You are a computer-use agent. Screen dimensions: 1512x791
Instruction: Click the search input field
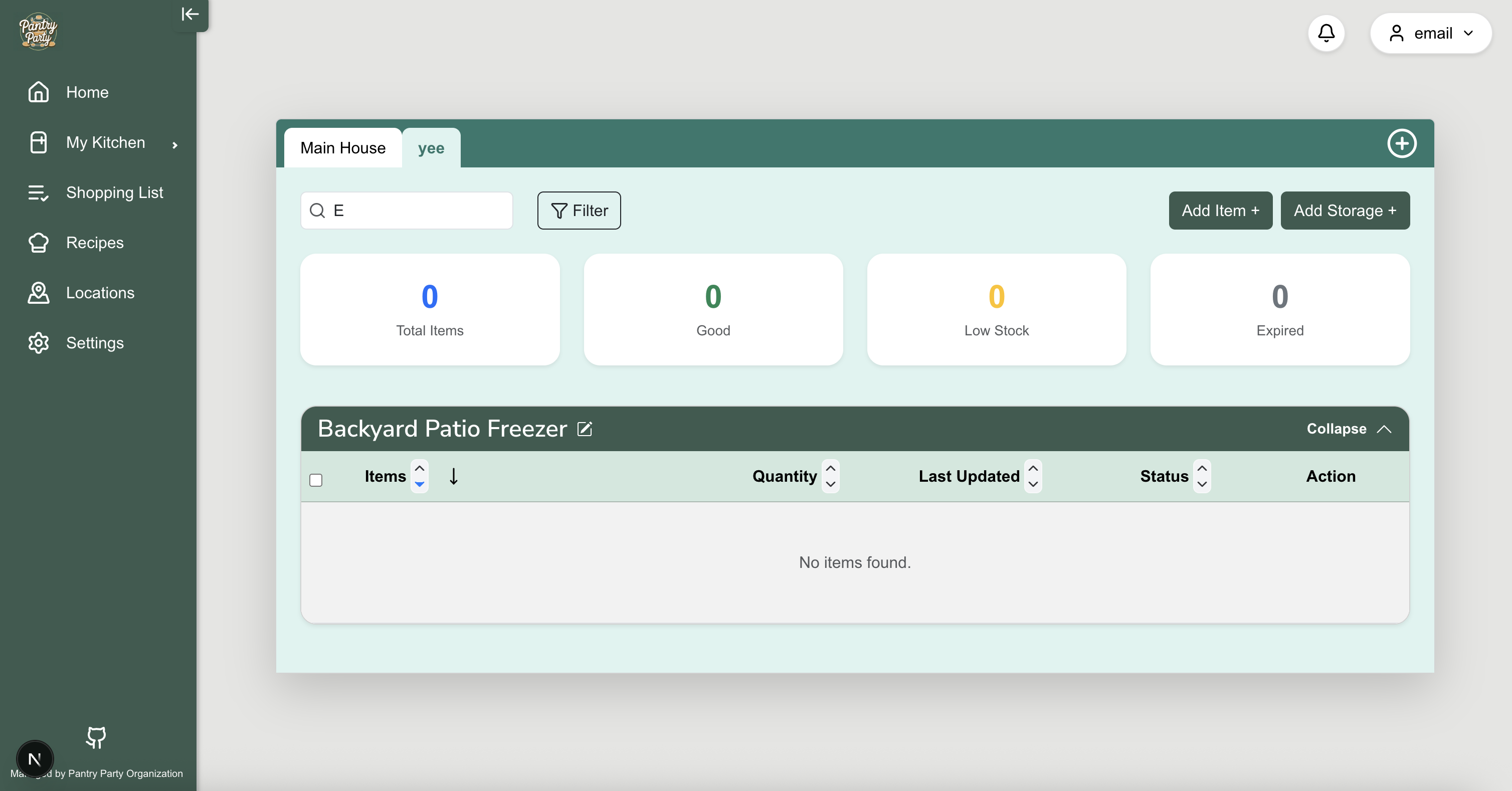pyautogui.click(x=407, y=210)
